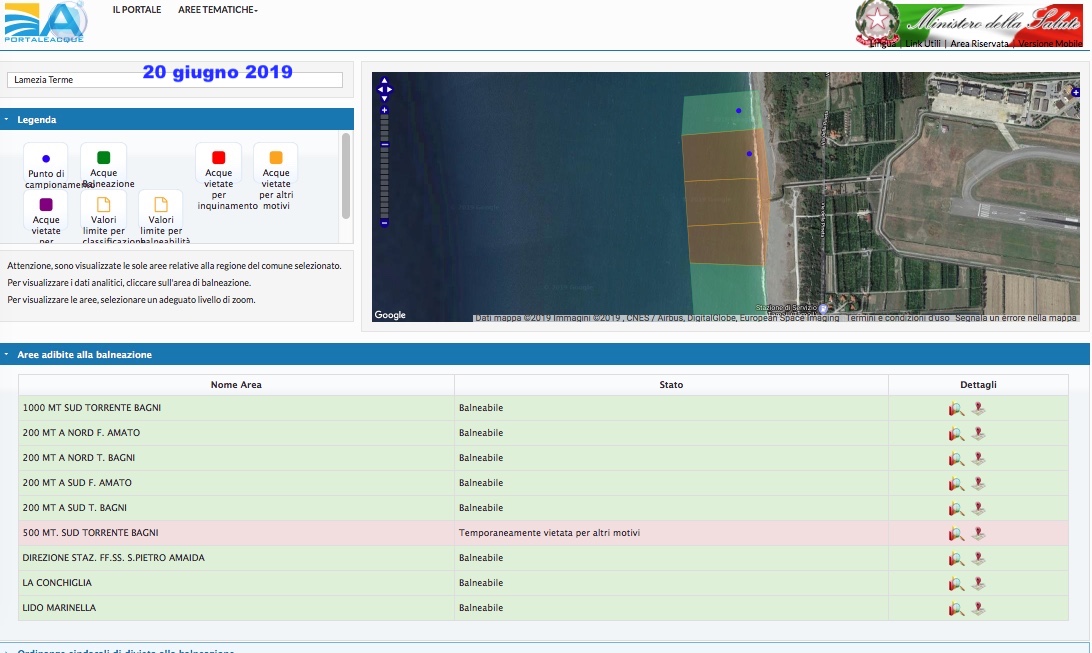Image resolution: width=1092 pixels, height=653 pixels.
Task: Zoom in the map with plus button
Action: (384, 110)
